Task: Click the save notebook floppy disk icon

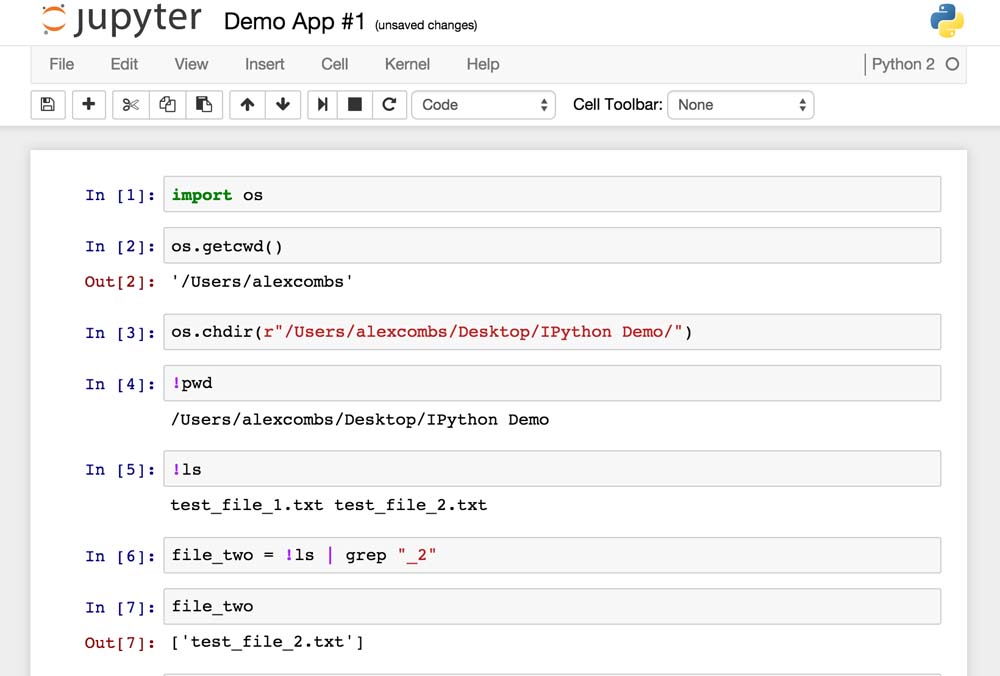Action: coord(47,105)
